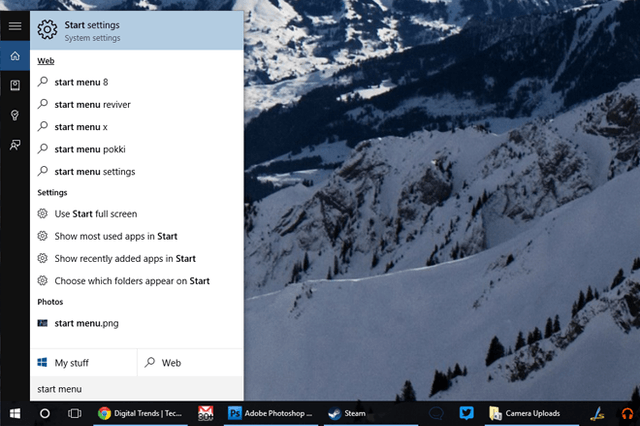Click the Windows Start button
The width and height of the screenshot is (640, 426).
click(x=15, y=413)
